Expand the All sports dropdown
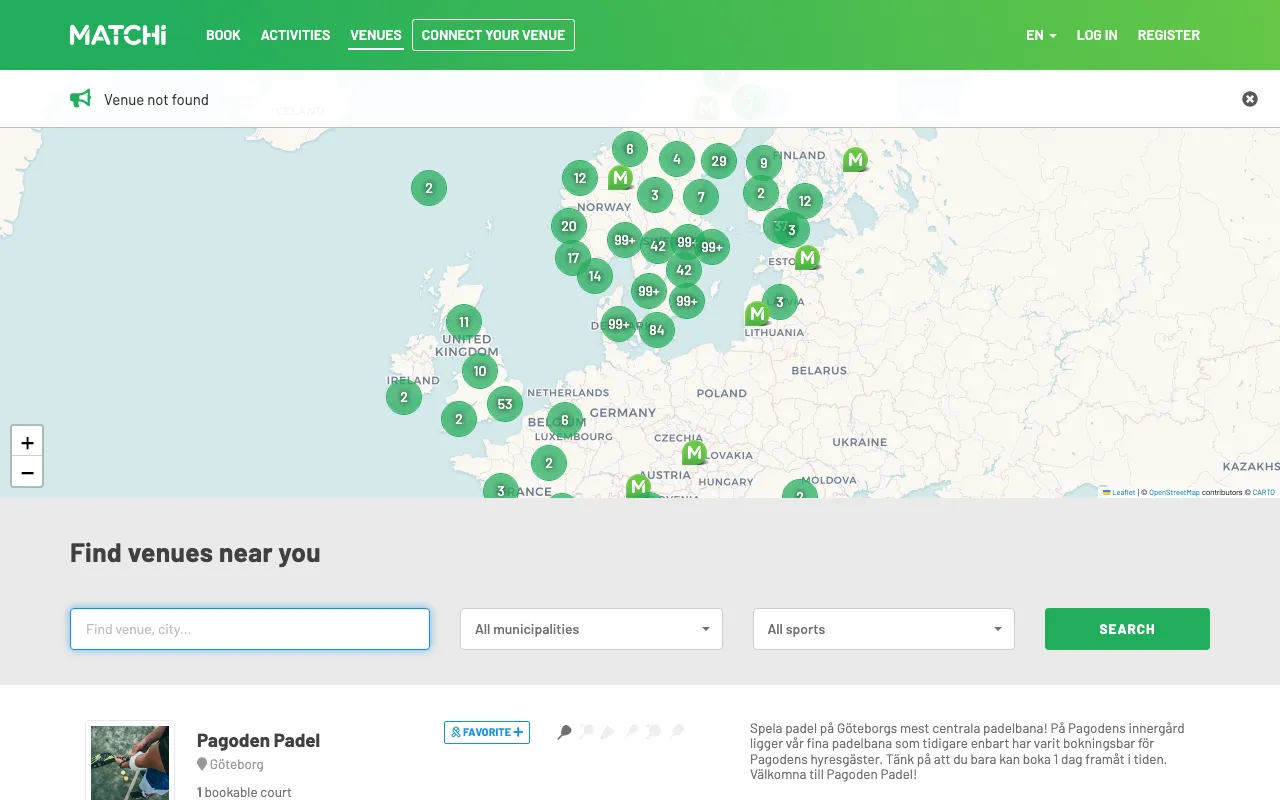The width and height of the screenshot is (1280, 800). [884, 629]
